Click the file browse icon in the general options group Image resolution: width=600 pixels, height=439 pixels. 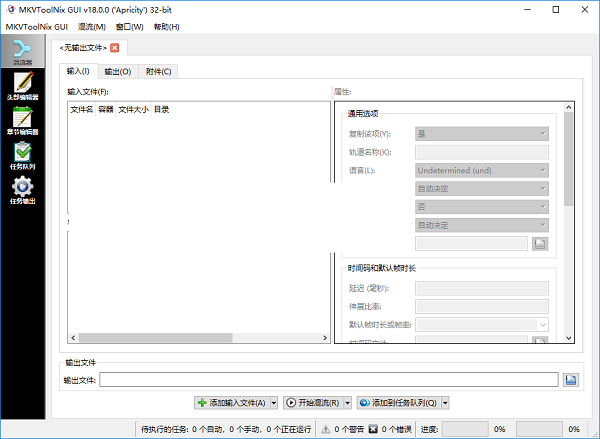point(540,243)
